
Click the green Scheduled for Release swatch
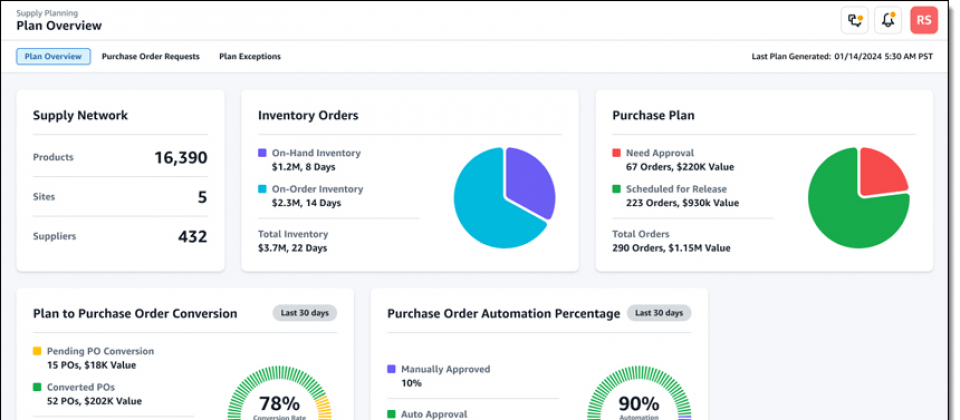[617, 189]
